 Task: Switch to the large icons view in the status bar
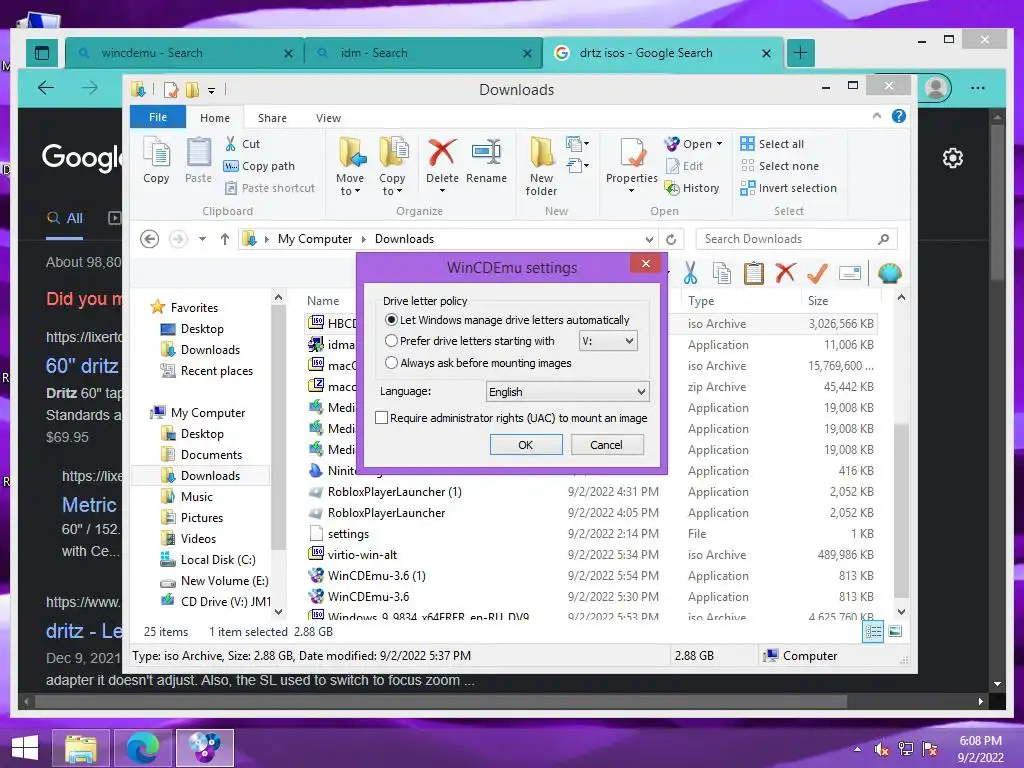(x=895, y=632)
